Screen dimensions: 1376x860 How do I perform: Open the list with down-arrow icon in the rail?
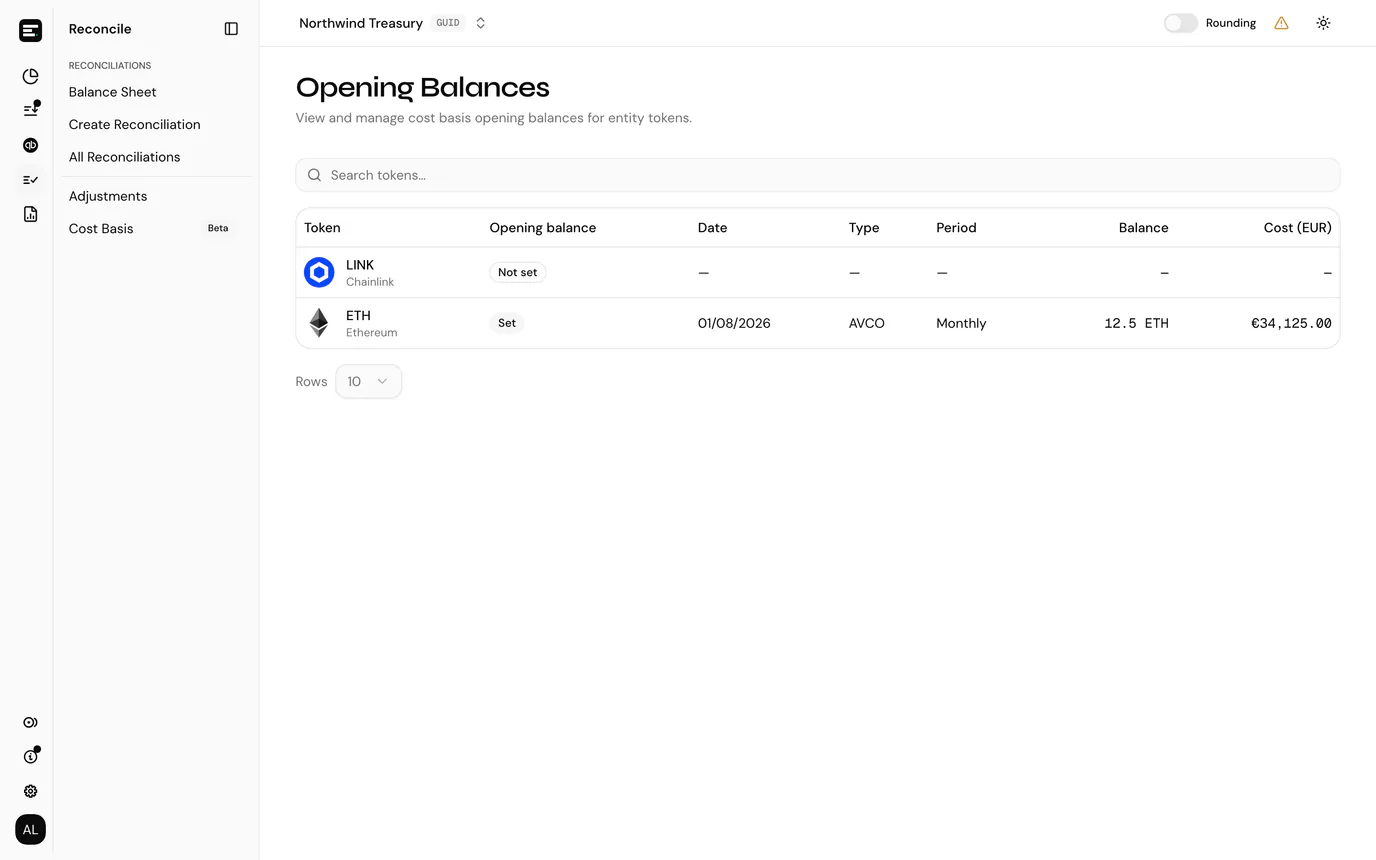point(30,110)
